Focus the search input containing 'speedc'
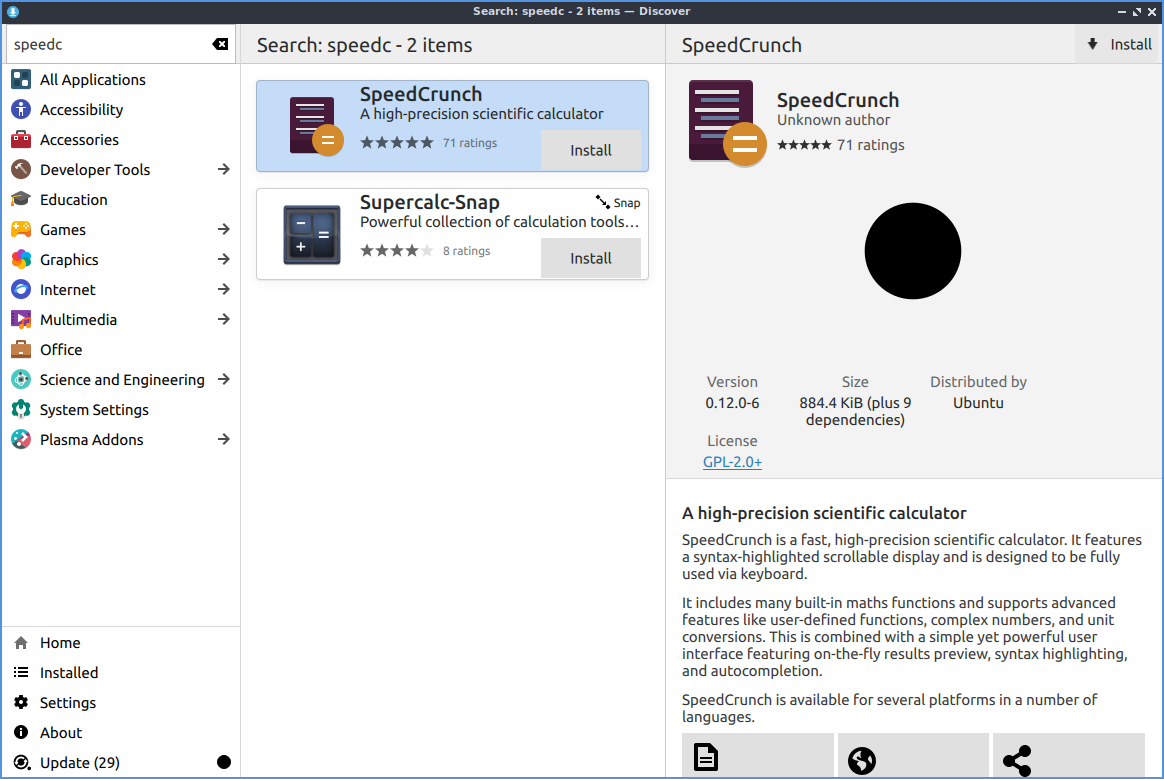 (108, 45)
